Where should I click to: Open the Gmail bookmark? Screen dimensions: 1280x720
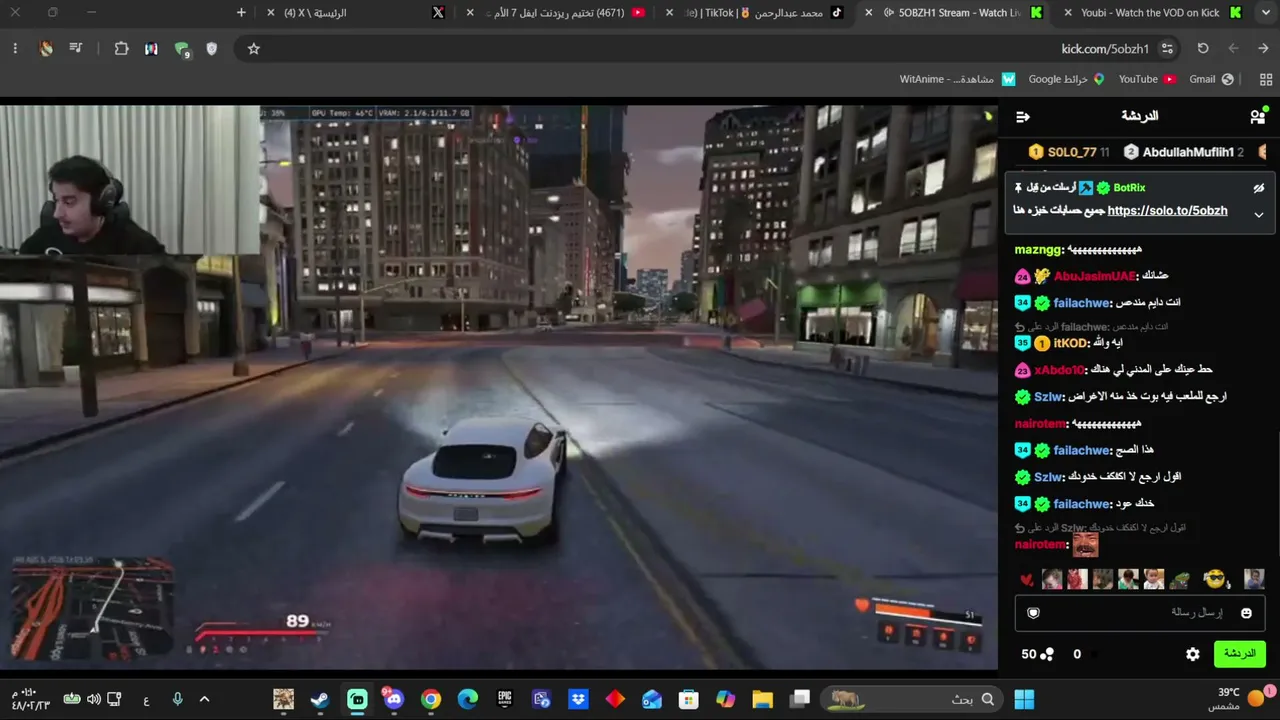[1211, 79]
